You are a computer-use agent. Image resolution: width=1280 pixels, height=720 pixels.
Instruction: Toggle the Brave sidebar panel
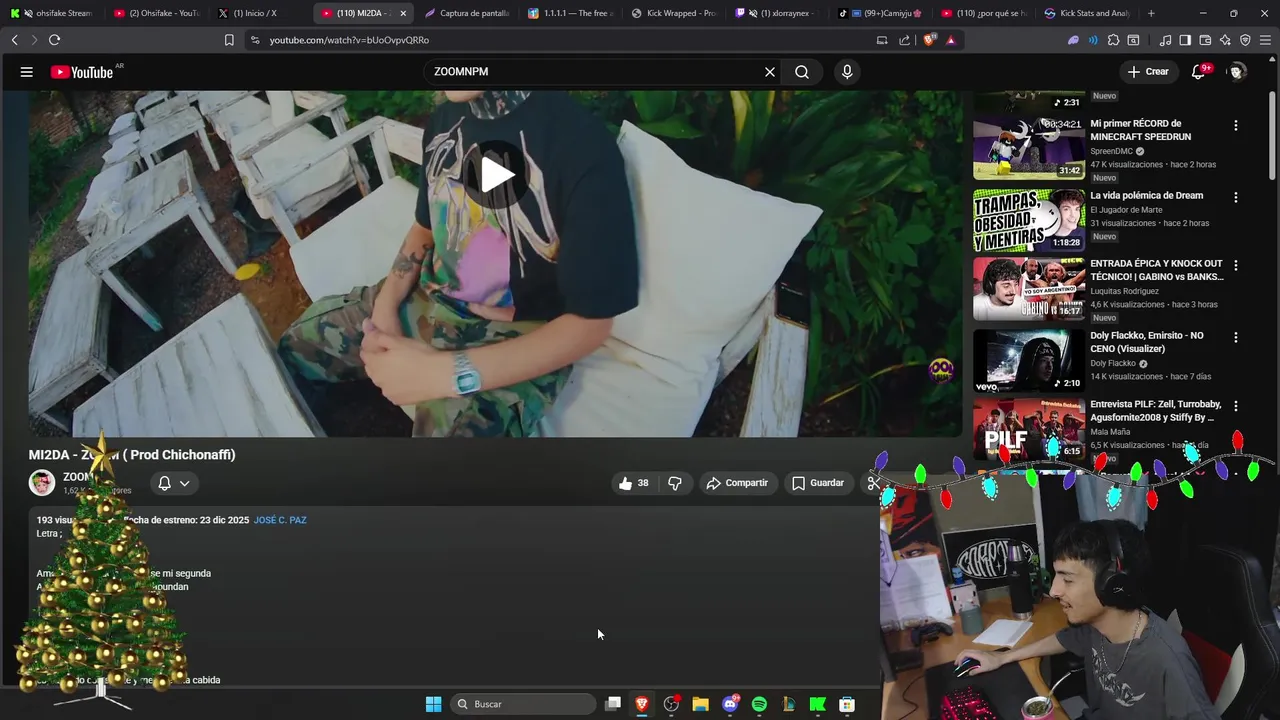[1185, 40]
